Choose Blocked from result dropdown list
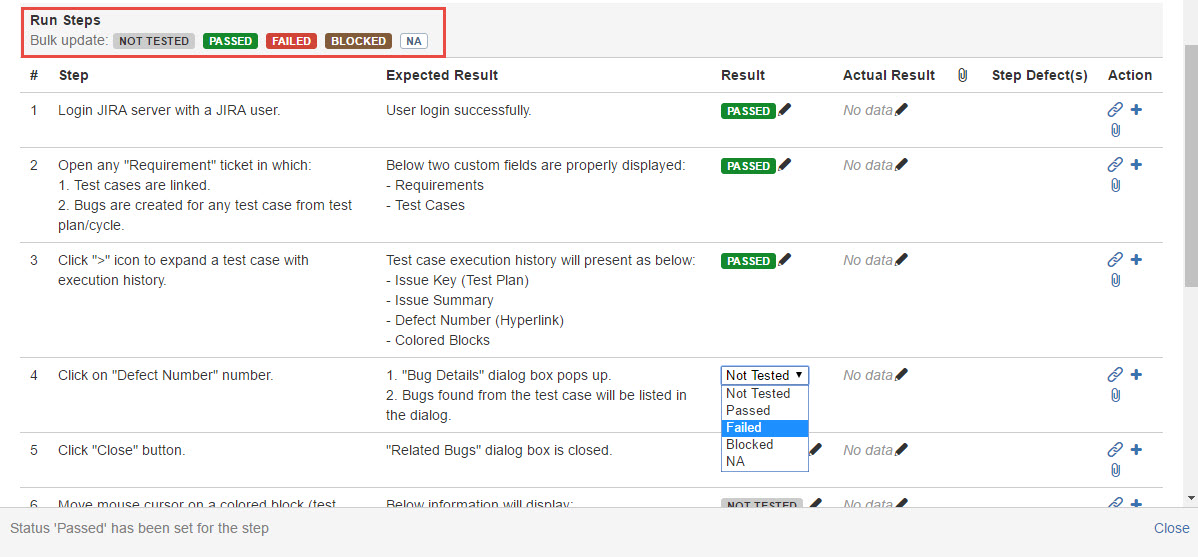 click(764, 444)
